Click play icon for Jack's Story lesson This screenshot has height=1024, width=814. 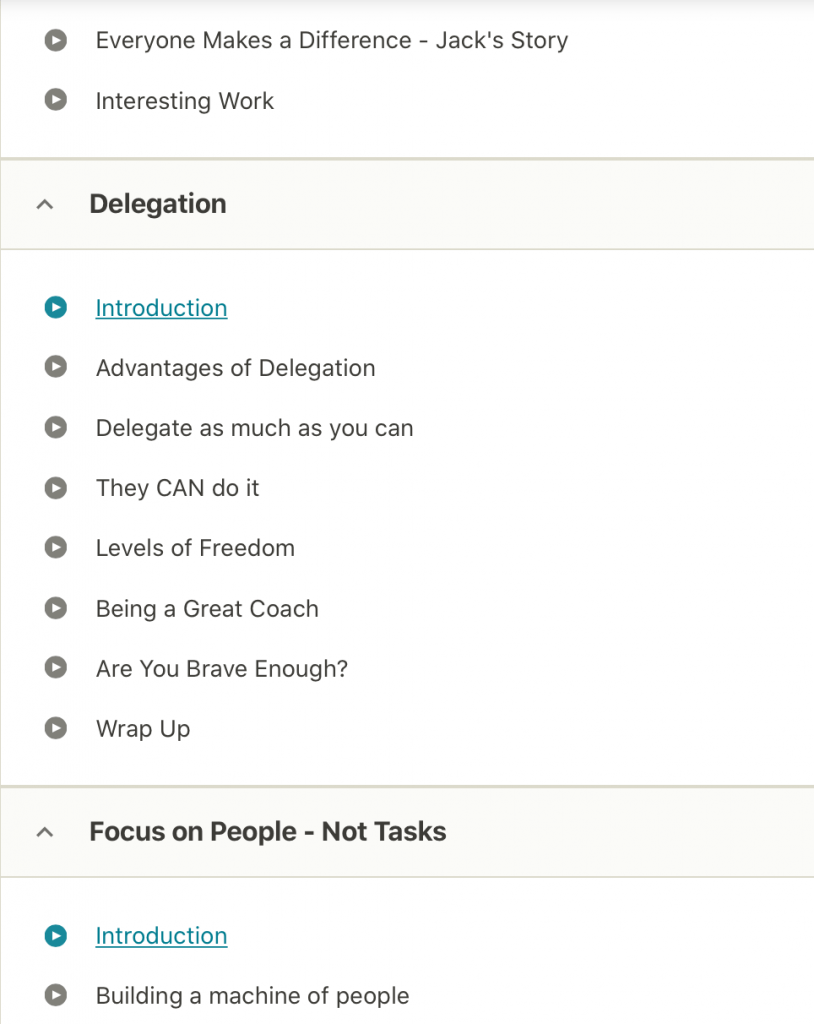[x=56, y=41]
